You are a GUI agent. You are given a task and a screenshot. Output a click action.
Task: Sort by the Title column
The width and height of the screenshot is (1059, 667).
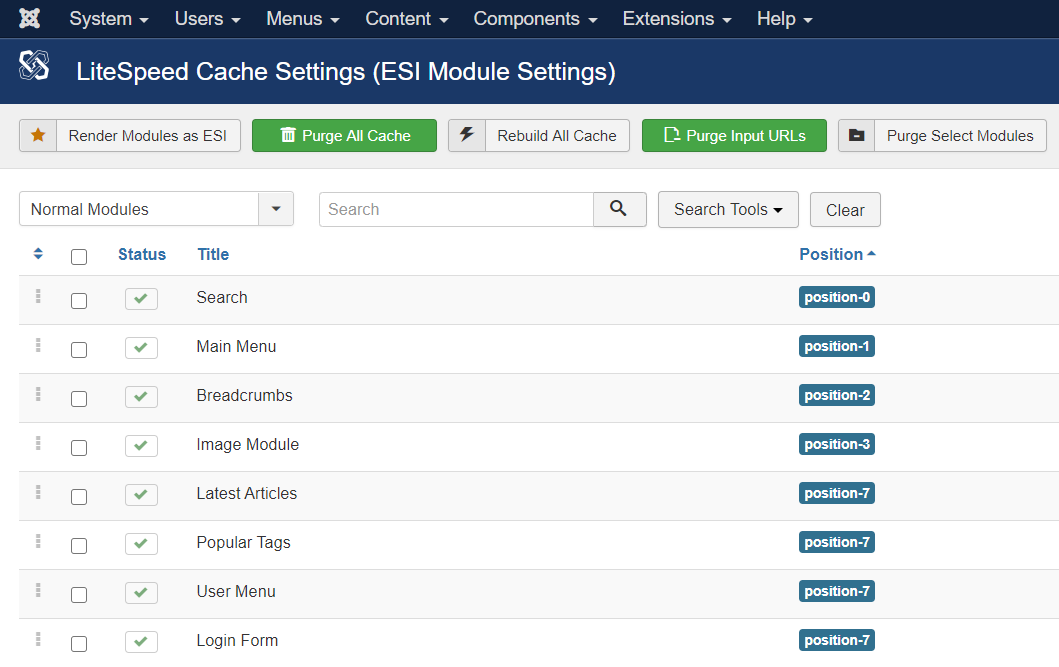[x=213, y=254]
